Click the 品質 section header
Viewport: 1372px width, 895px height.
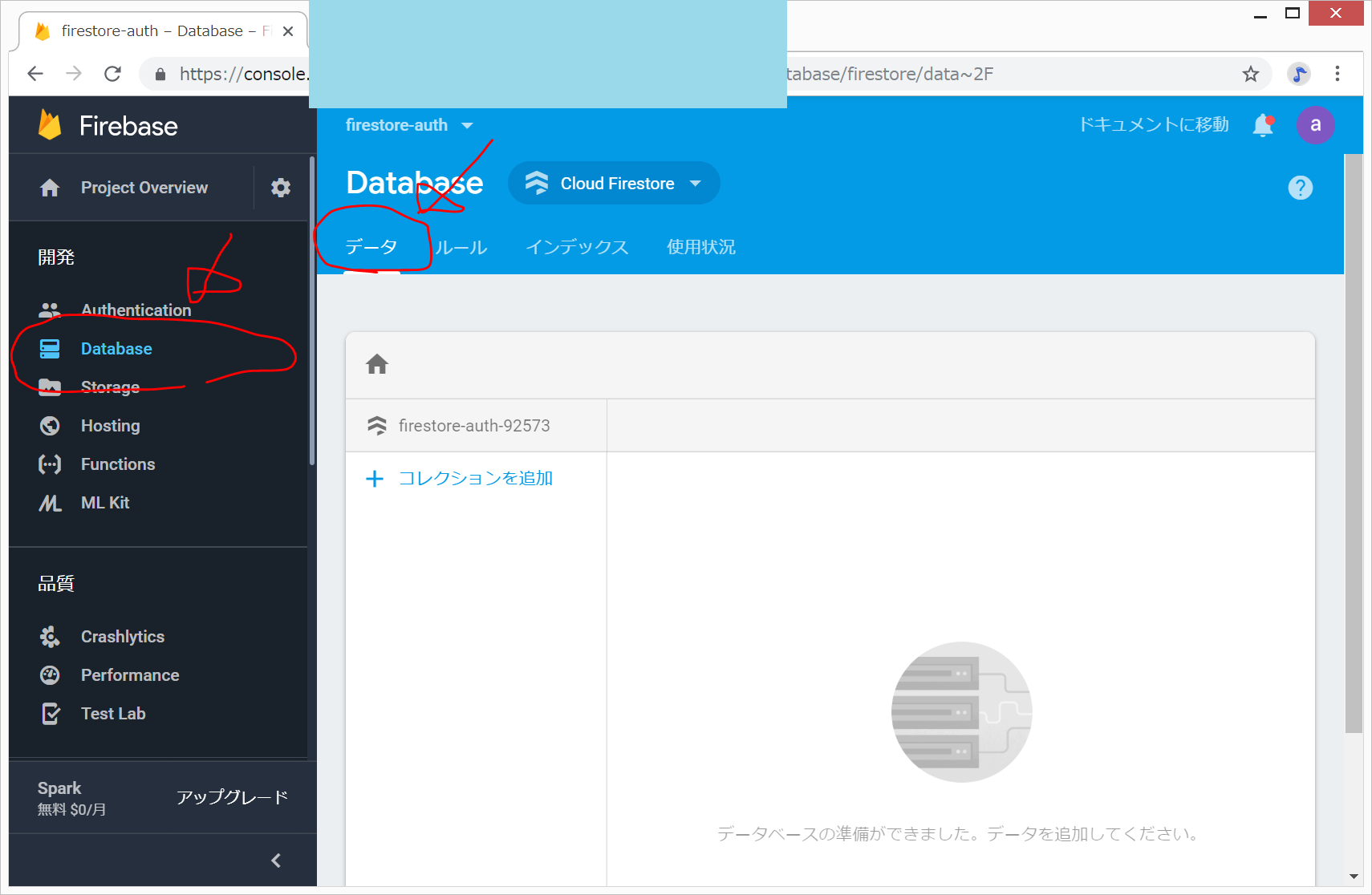pos(56,584)
